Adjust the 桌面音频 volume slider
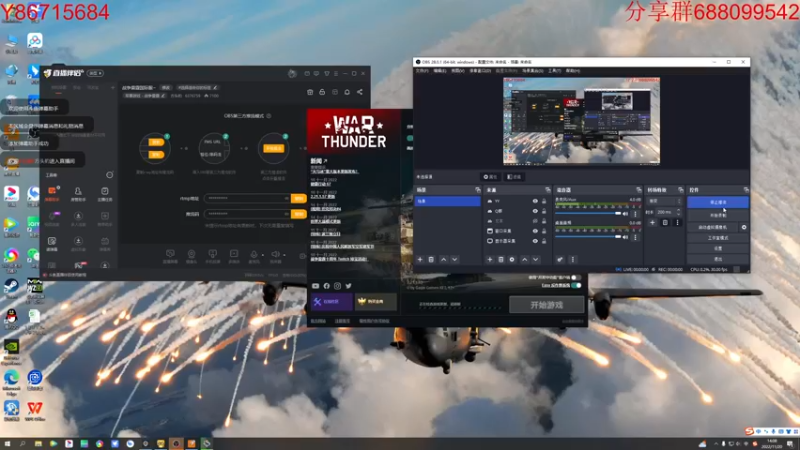Viewport: 800px width, 450px height. [x=588, y=236]
